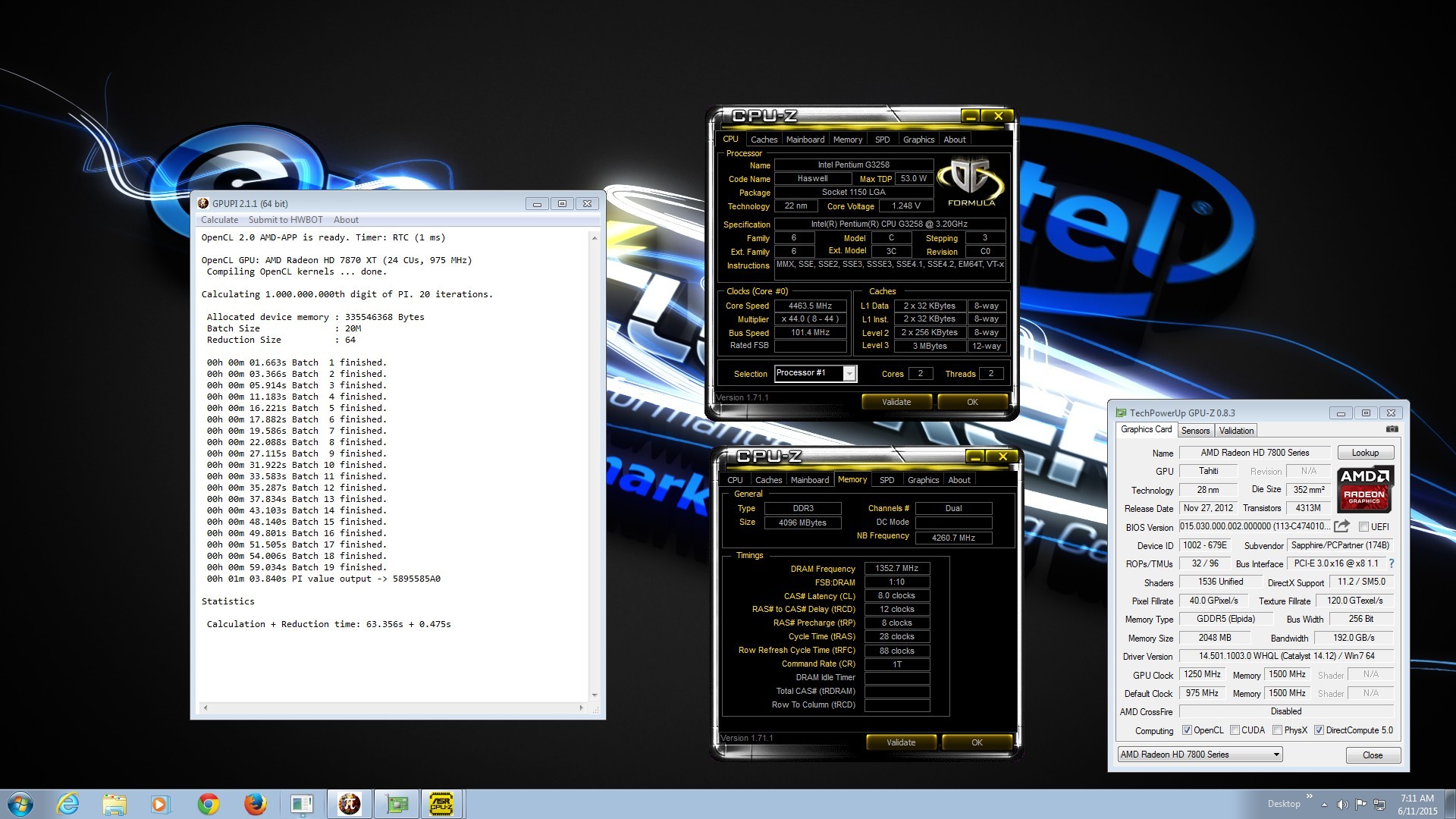1456x819 pixels.
Task: Click GPUPI horizontal scrollbar right arrow
Action: pyautogui.click(x=582, y=708)
